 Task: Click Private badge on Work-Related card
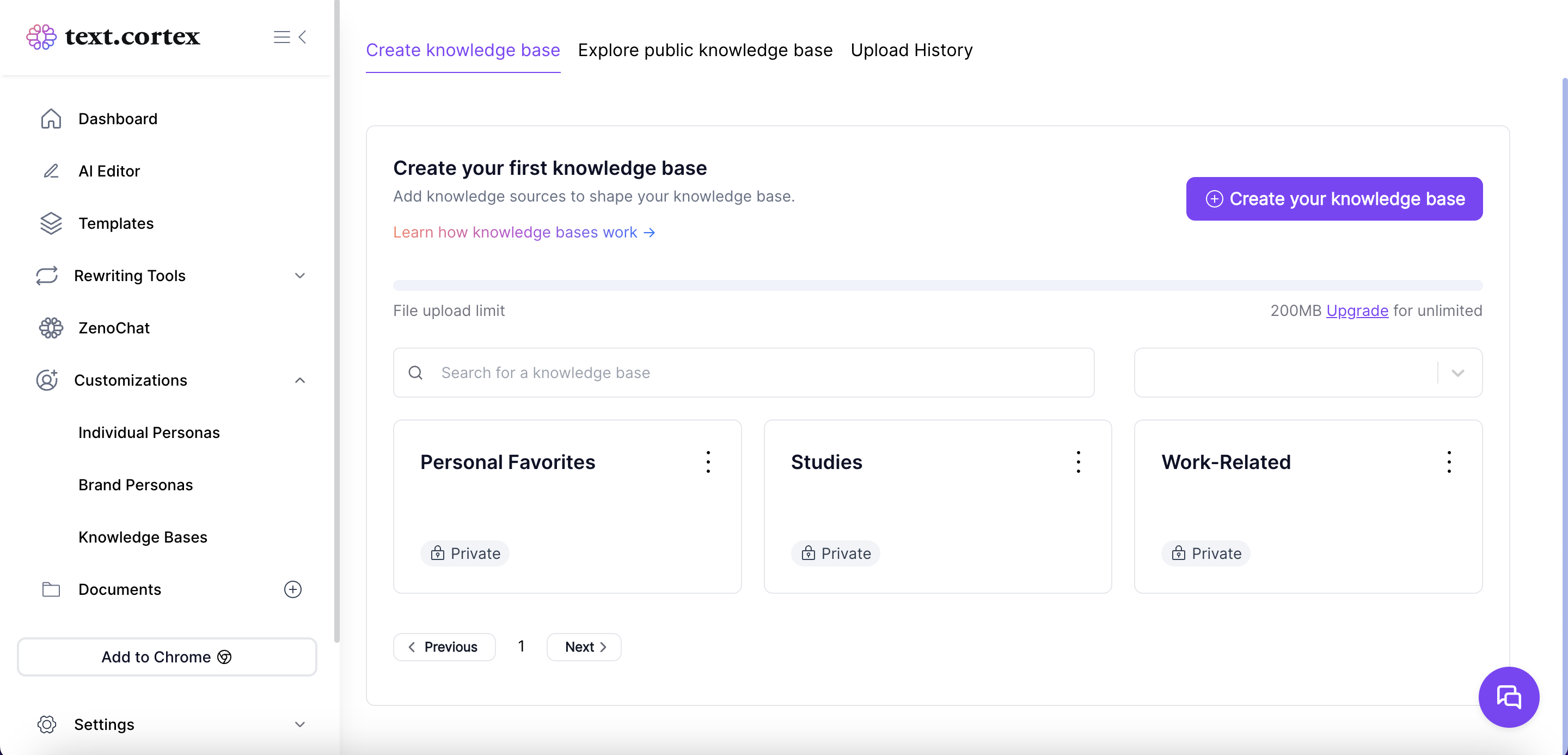point(1205,553)
